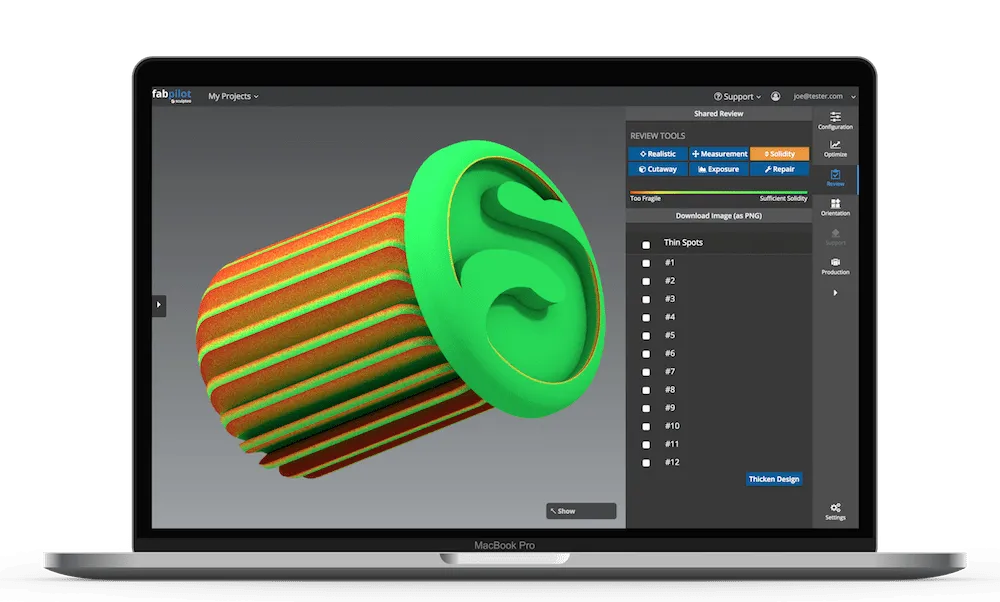Switch to Solidity review tool
The width and height of the screenshot is (1000, 602).
point(779,154)
